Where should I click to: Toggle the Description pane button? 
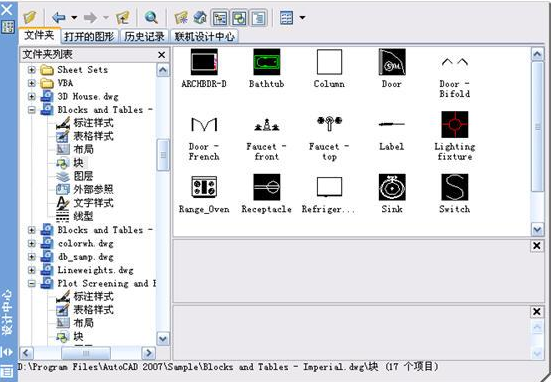click(258, 18)
